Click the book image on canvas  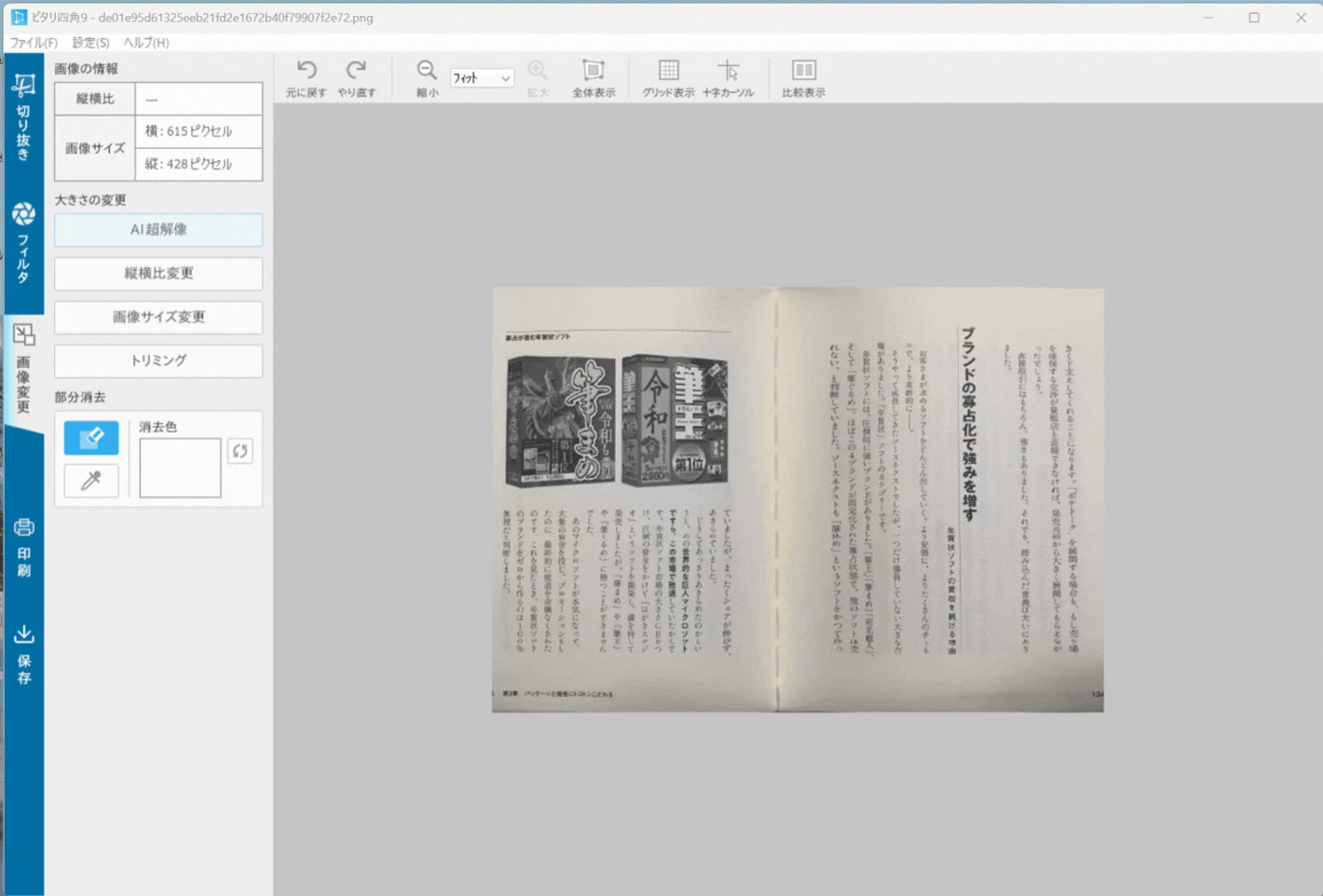pos(798,500)
